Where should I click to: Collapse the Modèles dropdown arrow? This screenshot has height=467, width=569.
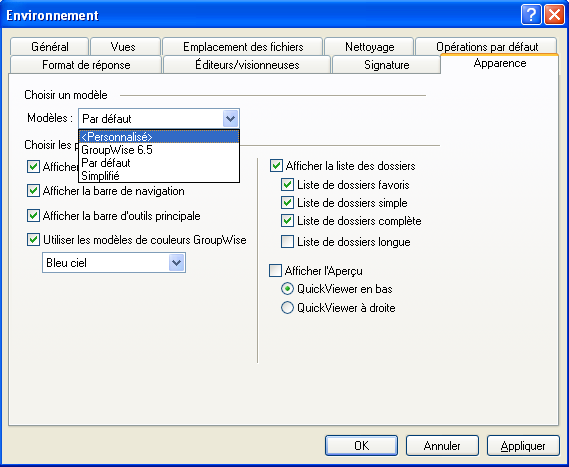(230, 119)
